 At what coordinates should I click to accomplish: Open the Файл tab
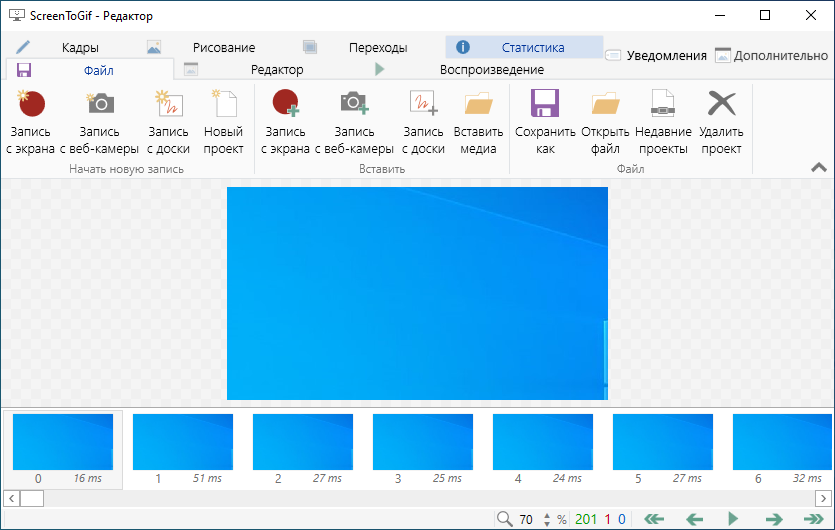coord(89,70)
